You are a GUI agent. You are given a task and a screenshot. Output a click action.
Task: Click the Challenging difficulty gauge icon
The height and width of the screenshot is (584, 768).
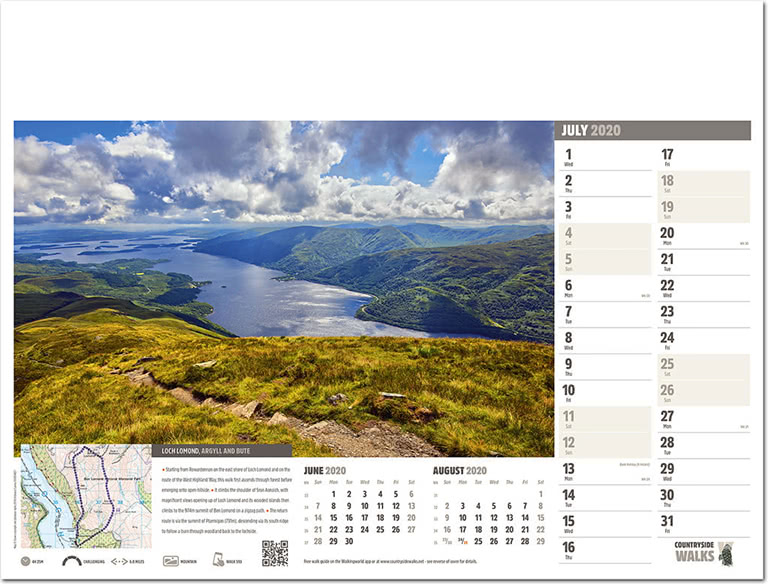coord(72,561)
